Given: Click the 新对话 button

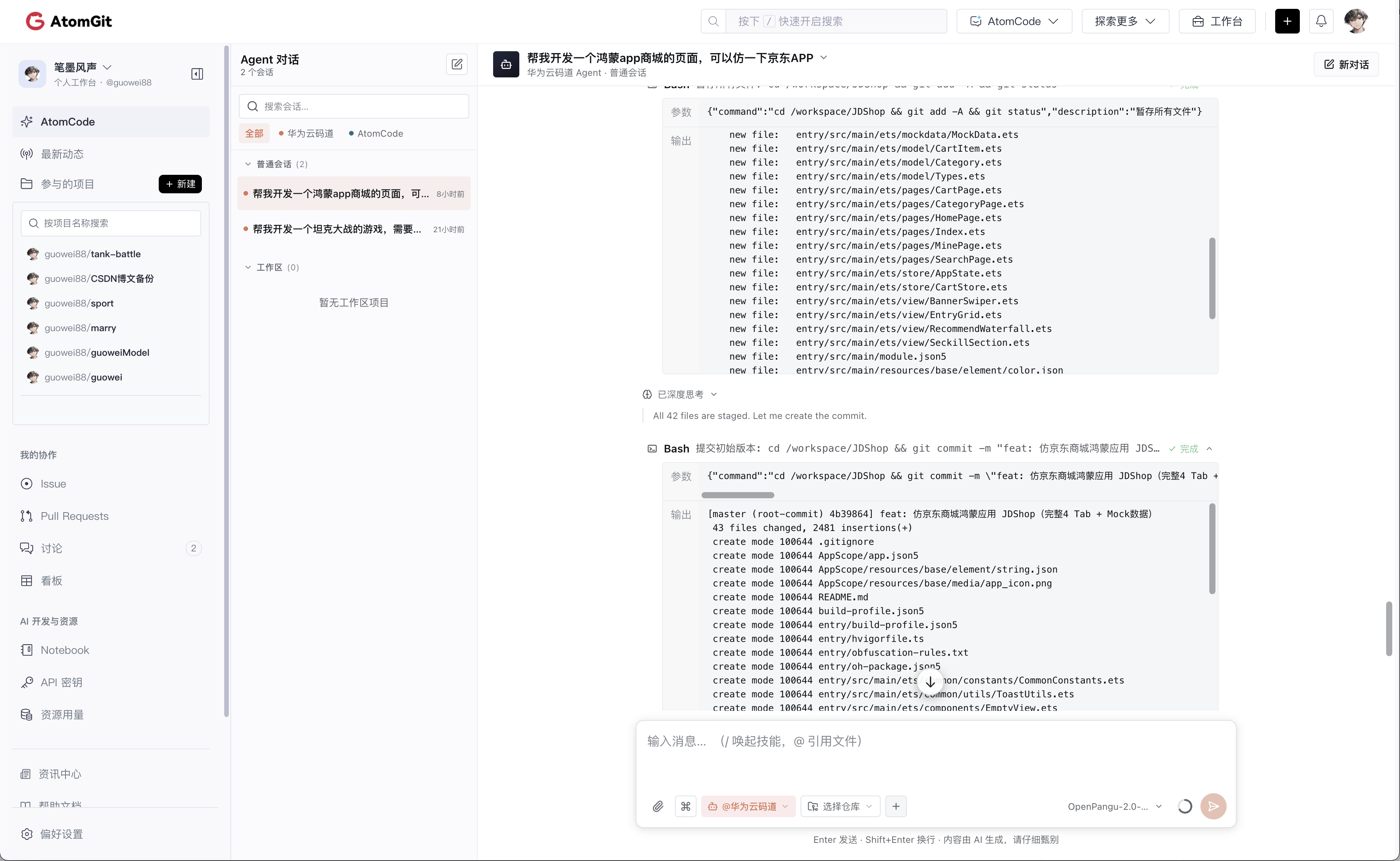Looking at the screenshot, I should click(1346, 64).
